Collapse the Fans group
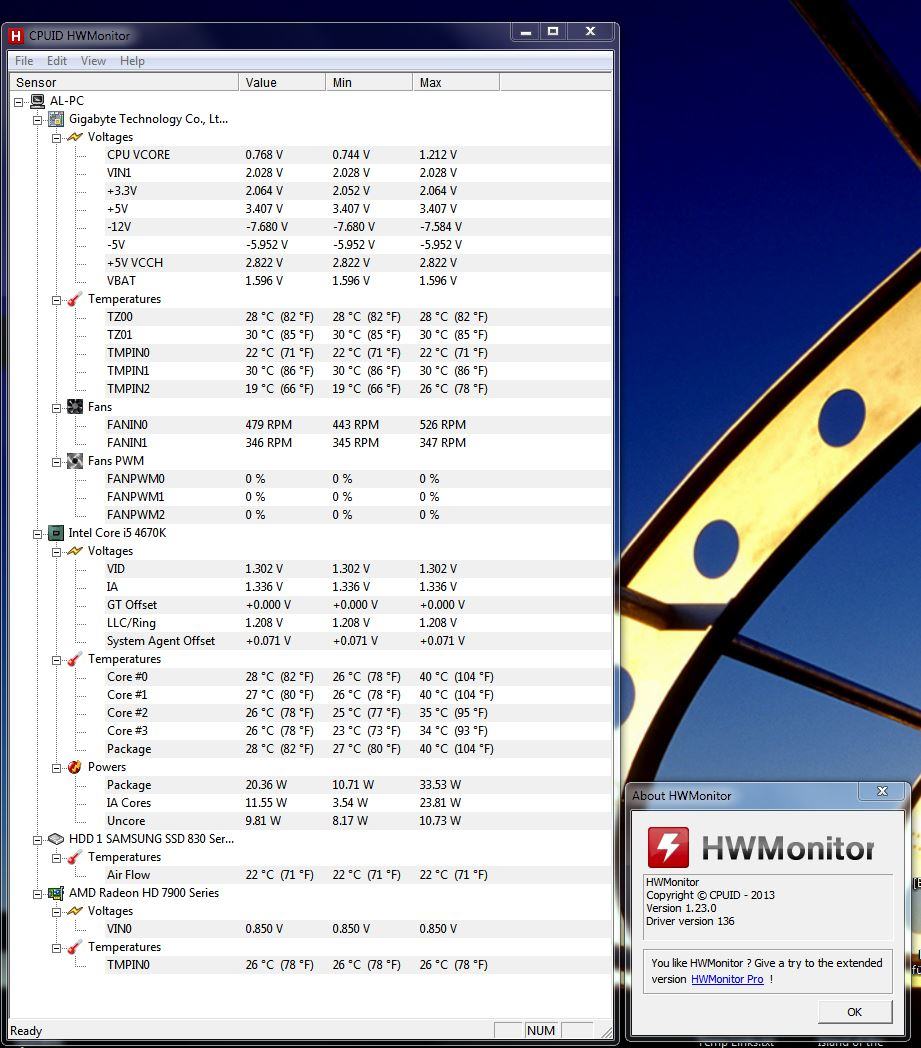Image resolution: width=921 pixels, height=1048 pixels. [x=57, y=408]
